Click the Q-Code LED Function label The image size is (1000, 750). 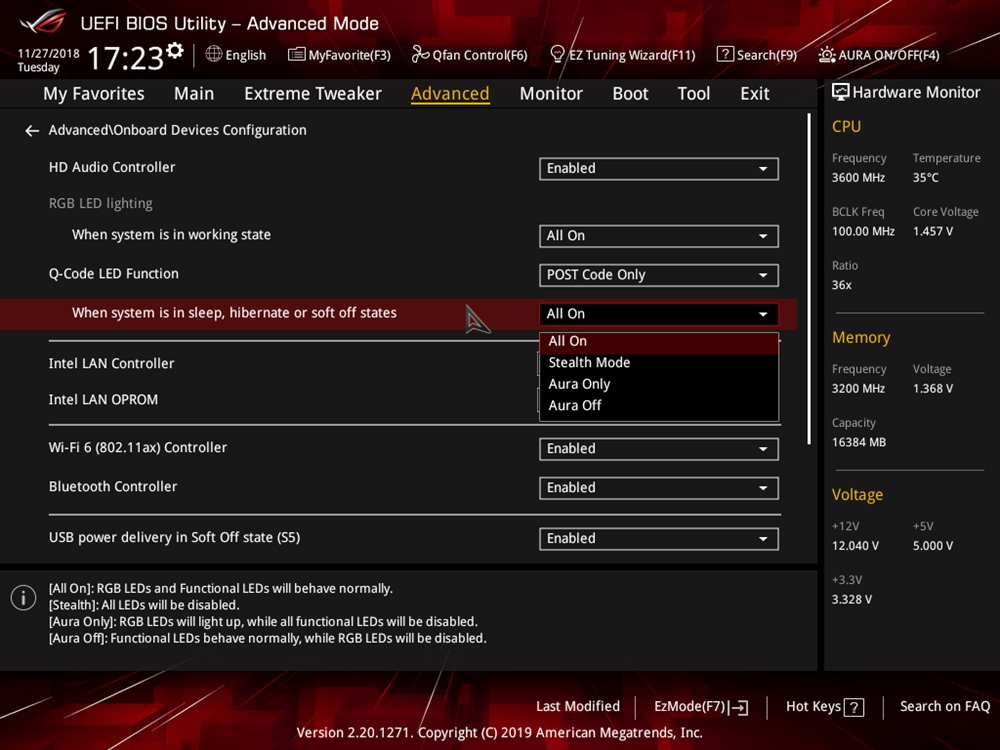click(x=114, y=274)
